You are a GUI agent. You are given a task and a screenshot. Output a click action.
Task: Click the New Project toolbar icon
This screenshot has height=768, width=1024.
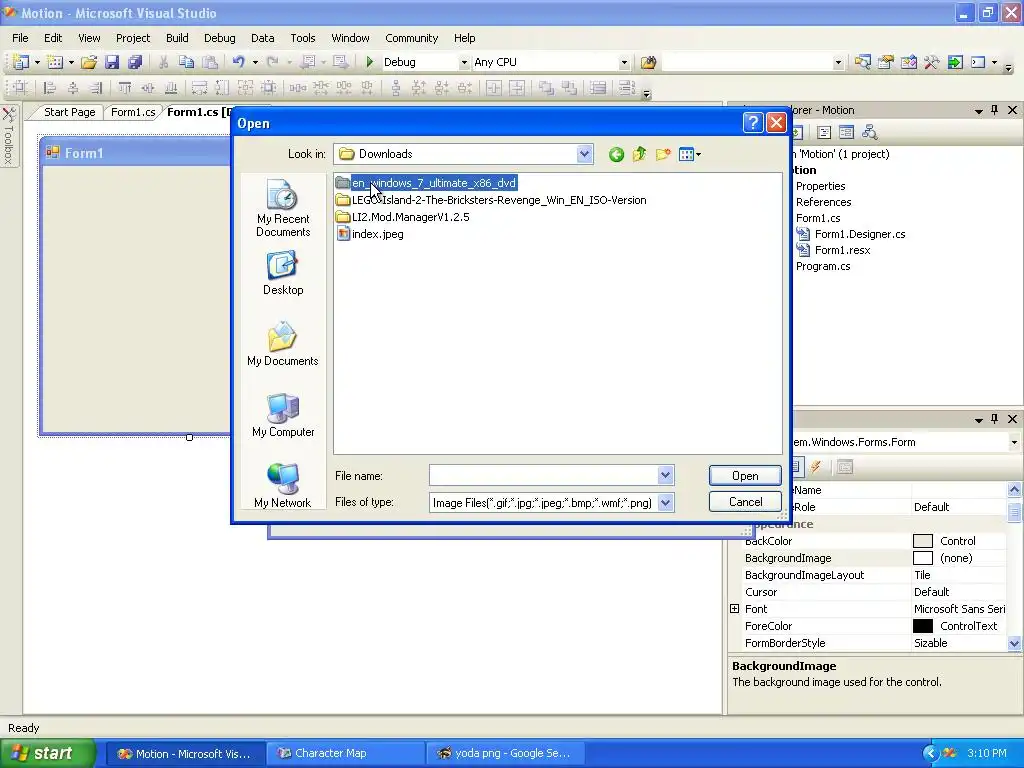(21, 62)
